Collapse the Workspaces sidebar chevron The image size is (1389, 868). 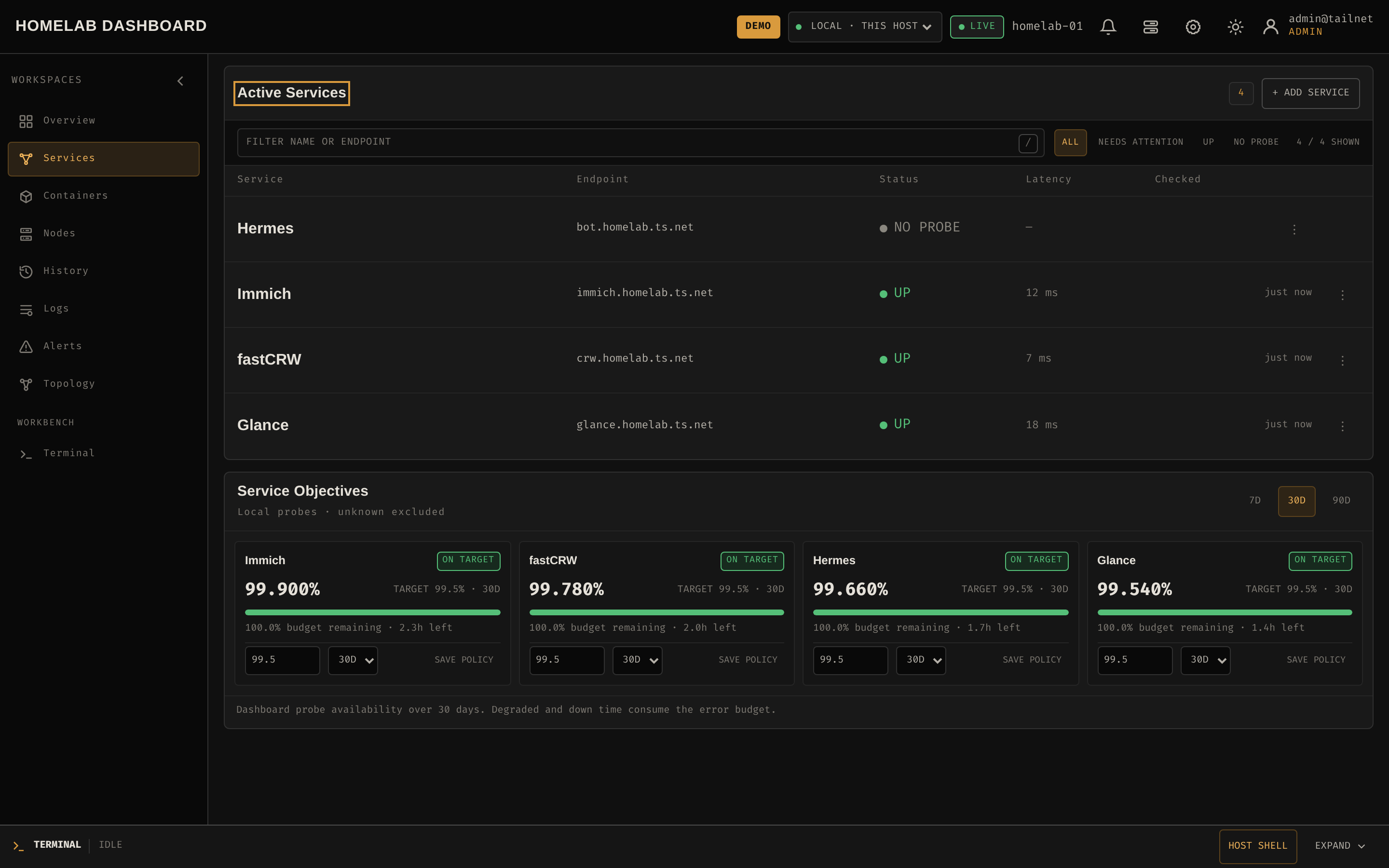point(180,81)
